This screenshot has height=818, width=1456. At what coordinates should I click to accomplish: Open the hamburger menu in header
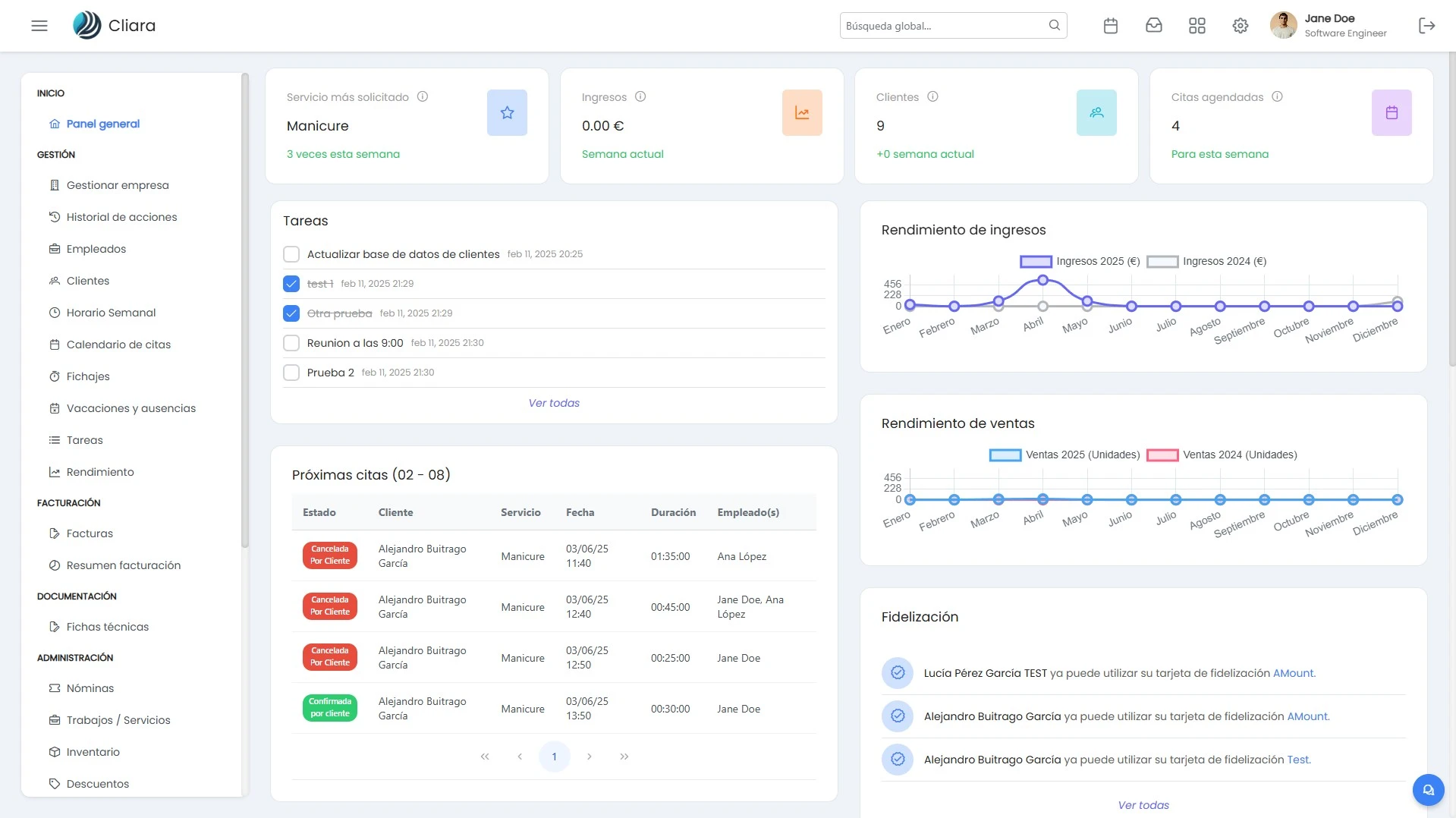pyautogui.click(x=39, y=26)
